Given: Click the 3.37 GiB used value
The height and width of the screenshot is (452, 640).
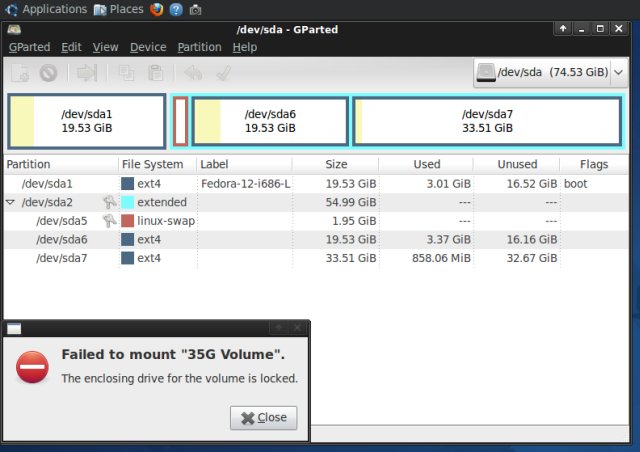Looking at the screenshot, I should (449, 240).
